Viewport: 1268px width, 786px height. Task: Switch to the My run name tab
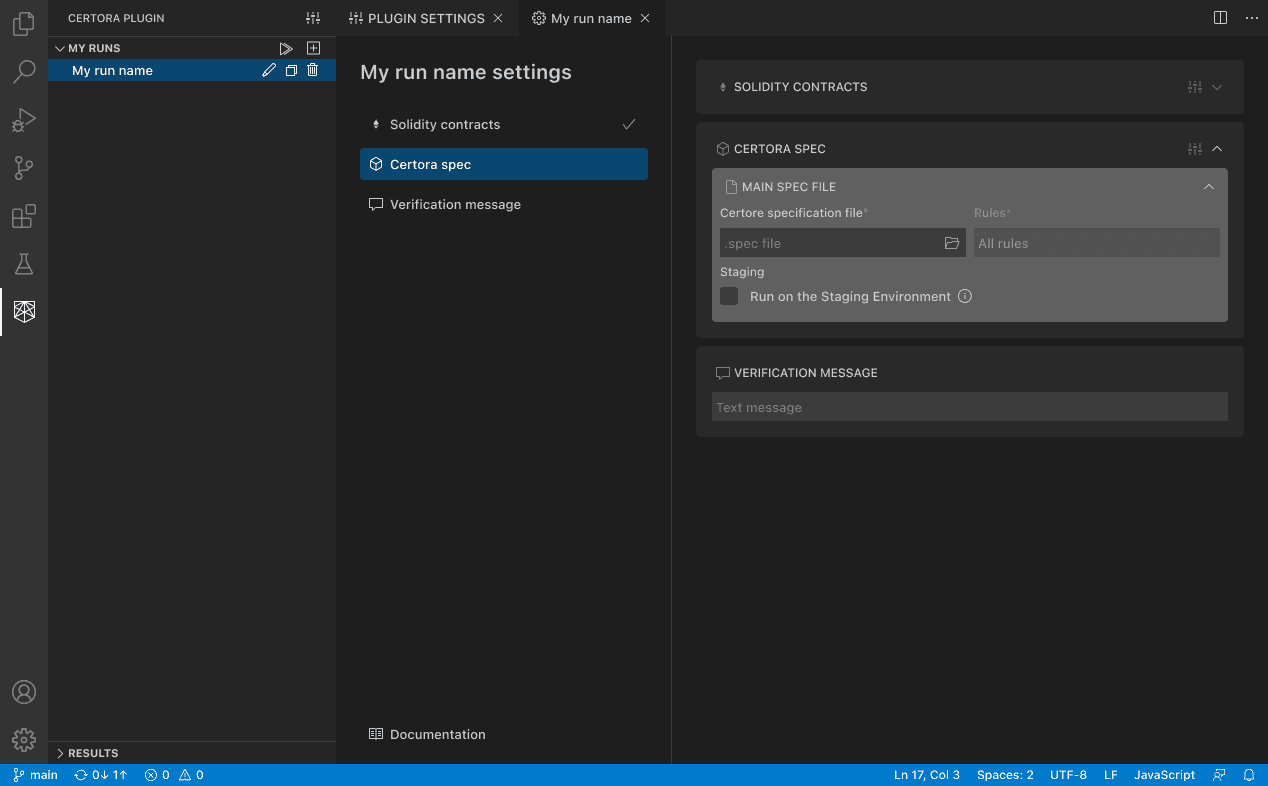[591, 18]
